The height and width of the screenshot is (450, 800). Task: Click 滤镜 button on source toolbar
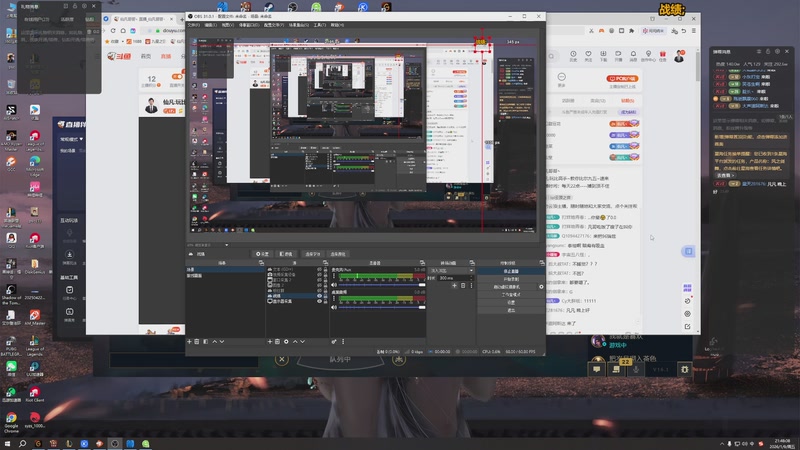pos(286,254)
